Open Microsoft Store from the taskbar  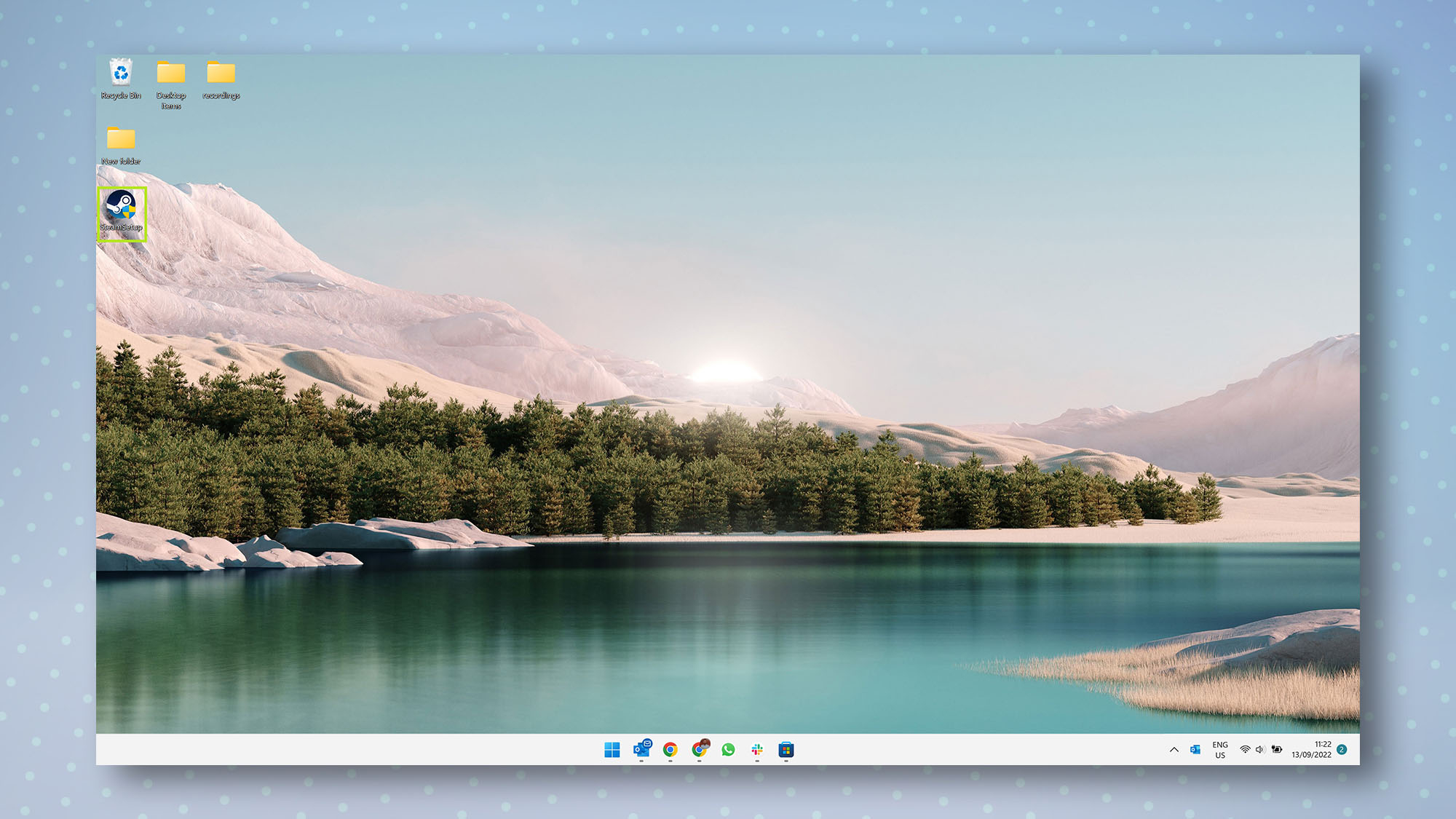[786, 750]
